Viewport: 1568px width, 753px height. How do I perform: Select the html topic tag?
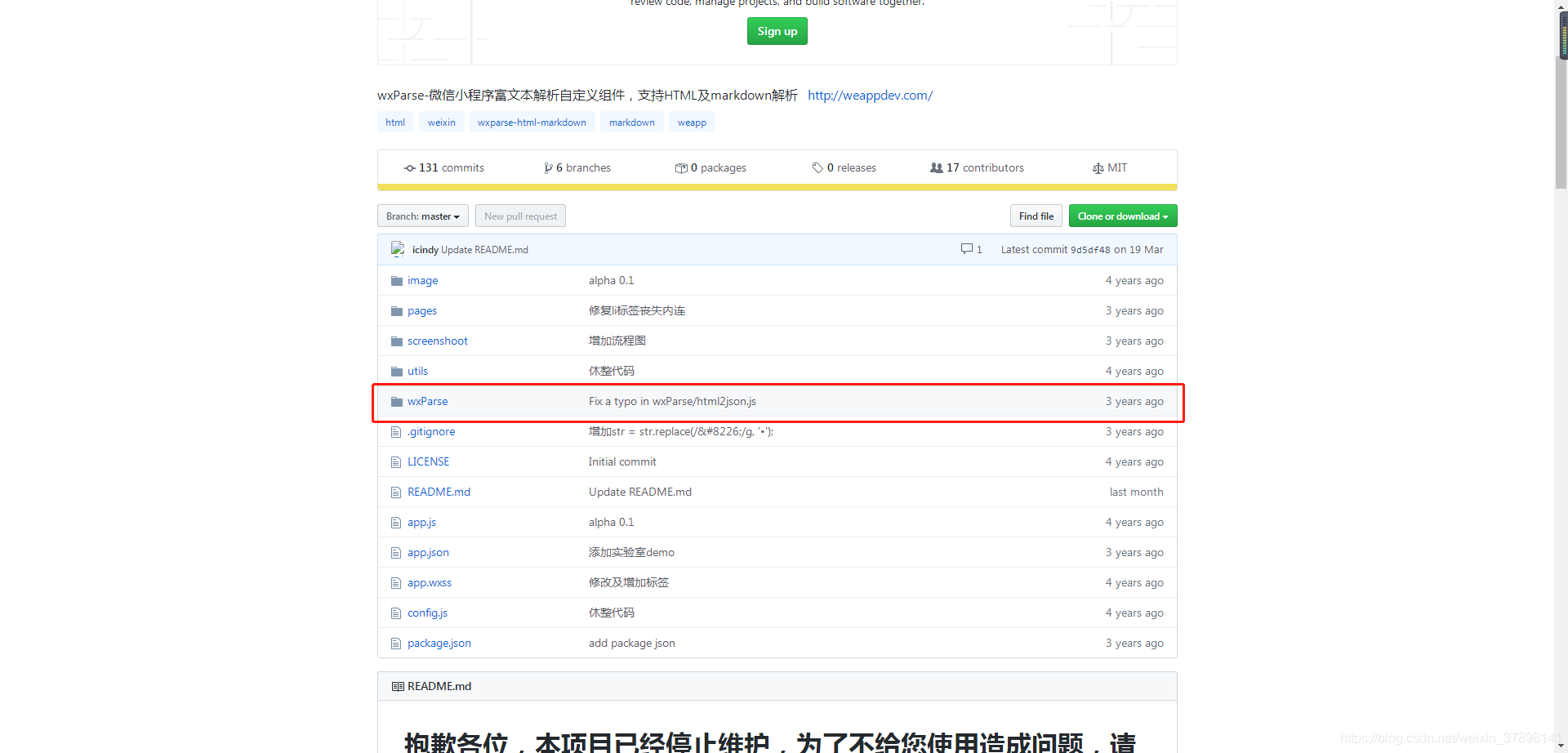click(x=395, y=123)
